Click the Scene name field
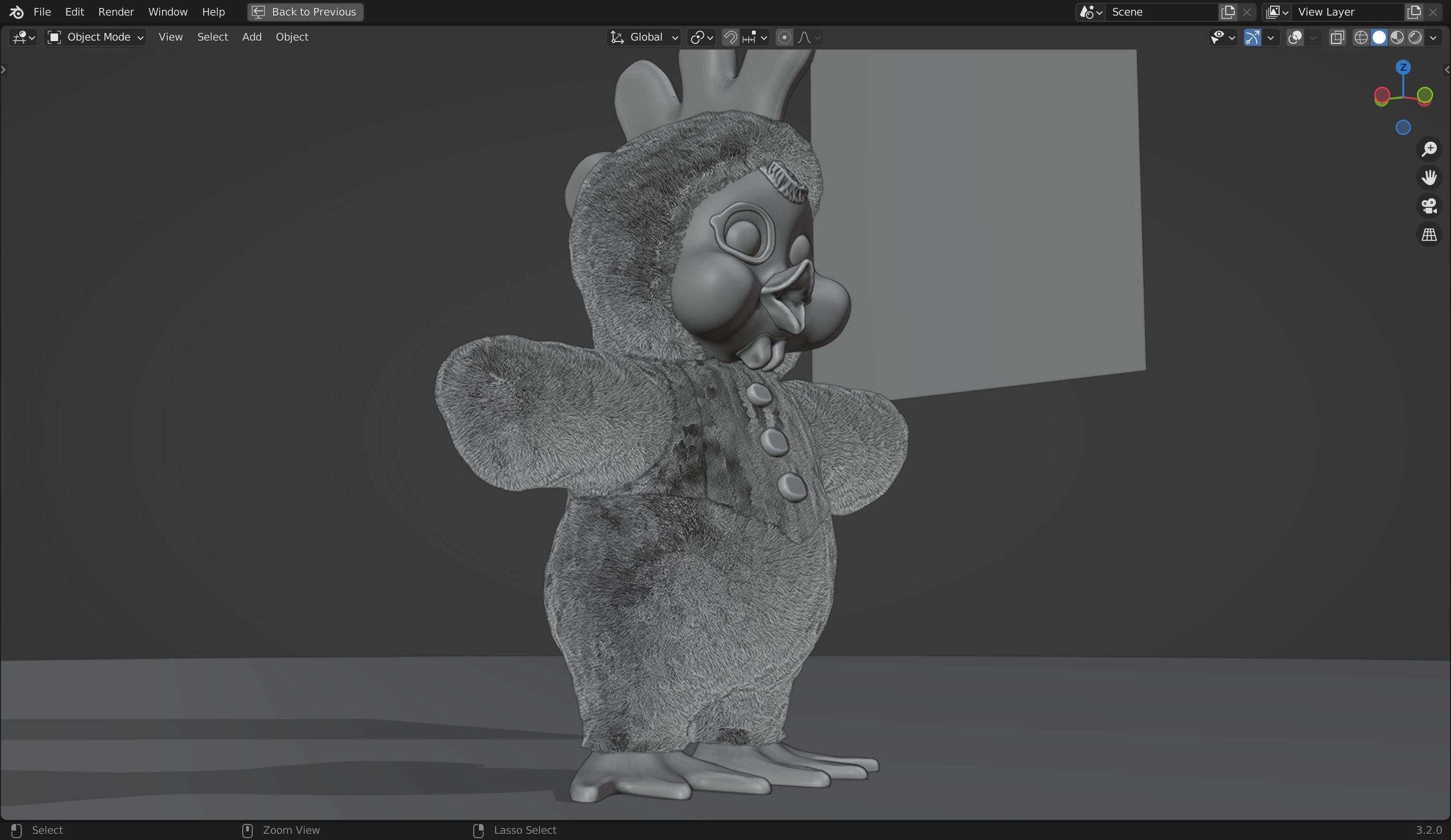 click(x=1162, y=12)
